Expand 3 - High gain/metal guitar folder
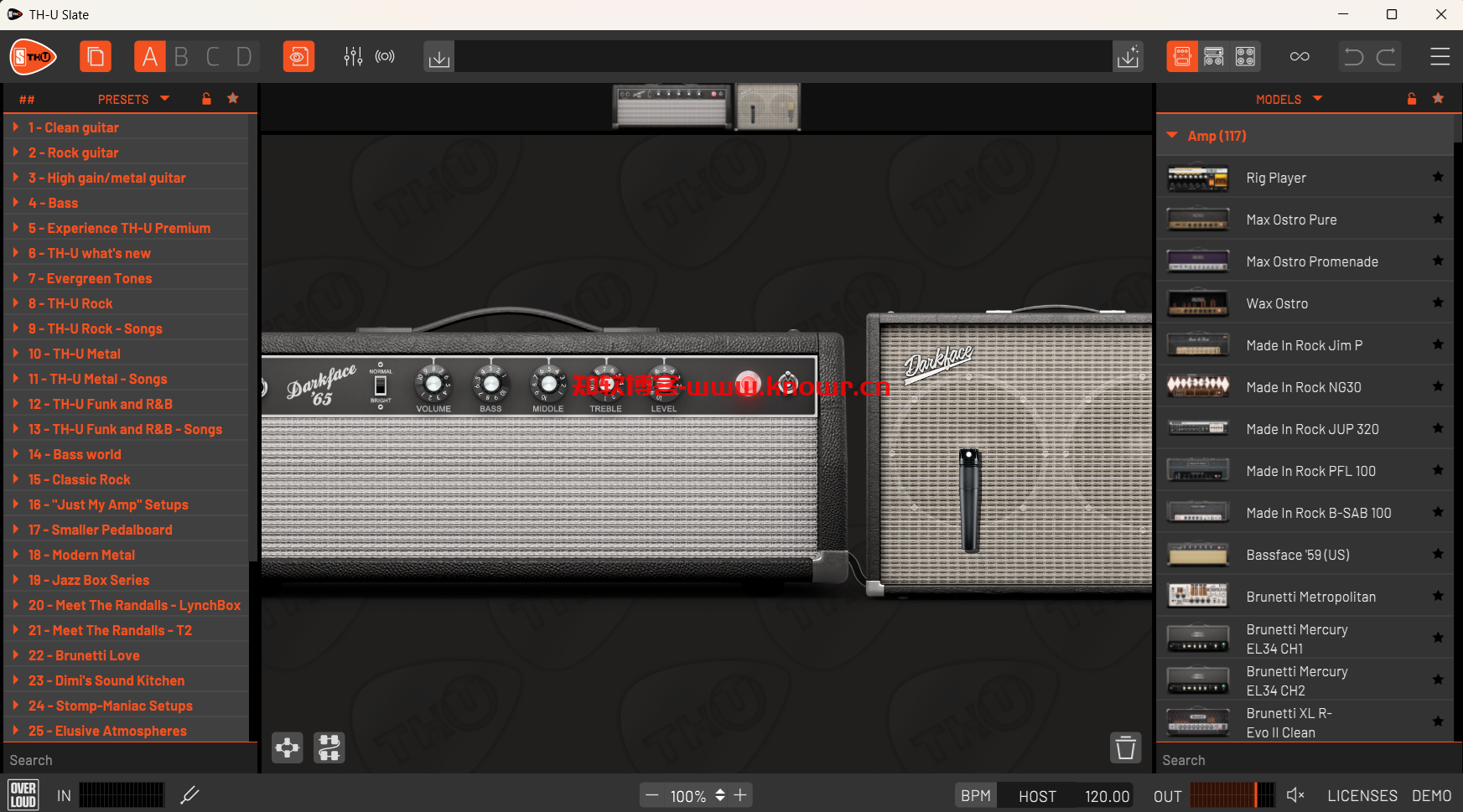Viewport: 1463px width, 812px height. pos(15,178)
